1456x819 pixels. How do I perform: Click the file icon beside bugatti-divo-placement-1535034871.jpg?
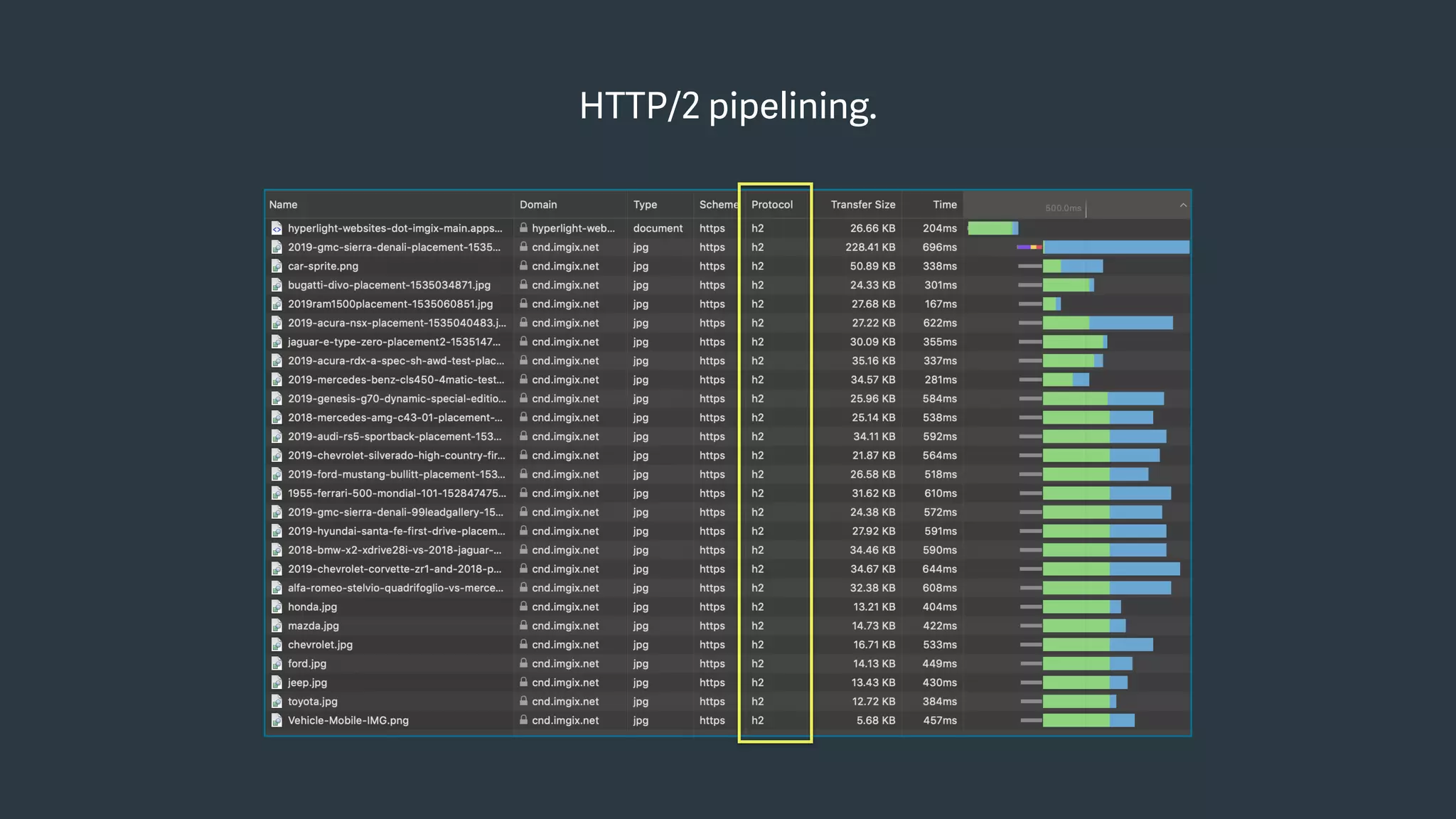coord(277,285)
